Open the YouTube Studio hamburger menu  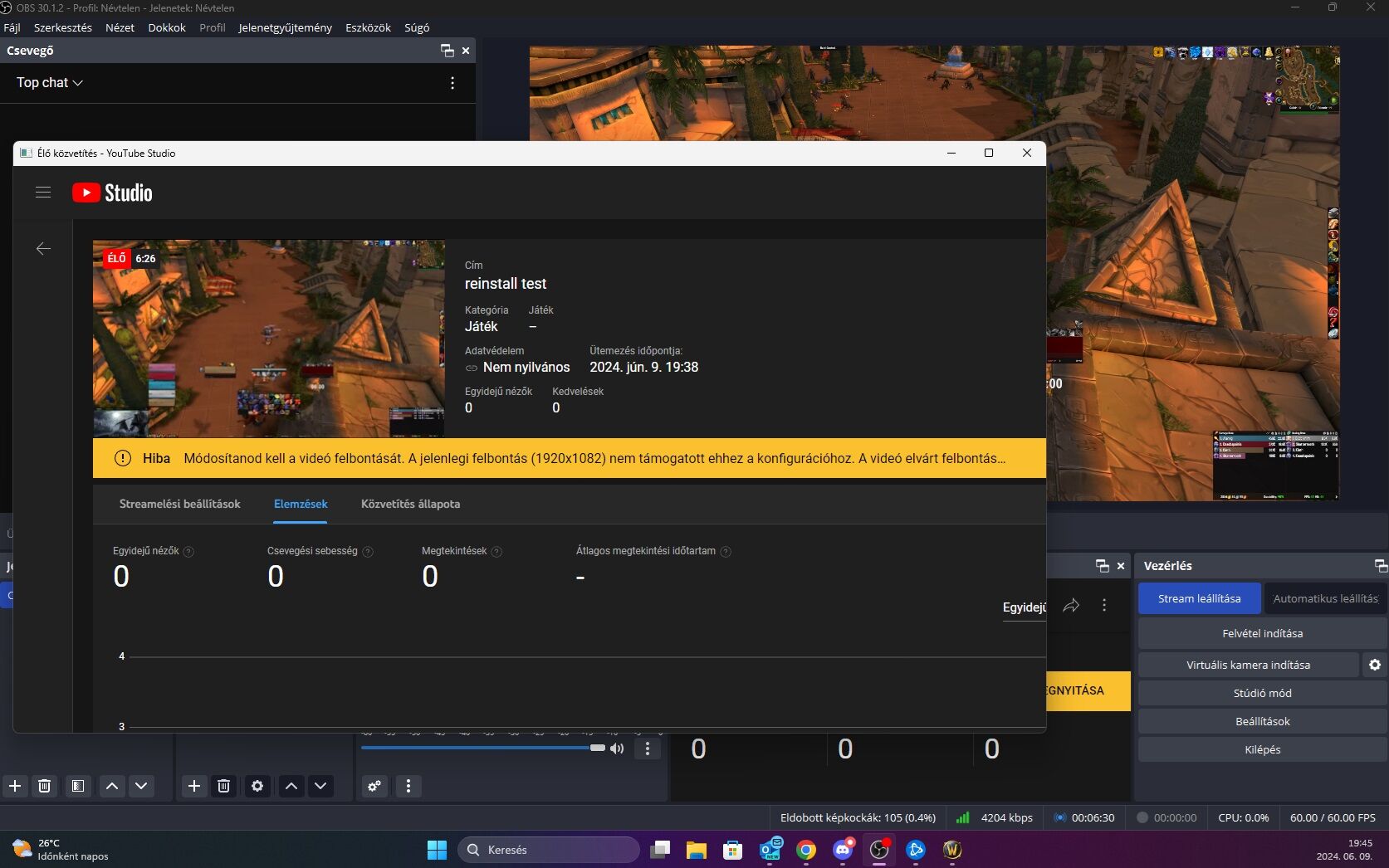pyautogui.click(x=43, y=193)
